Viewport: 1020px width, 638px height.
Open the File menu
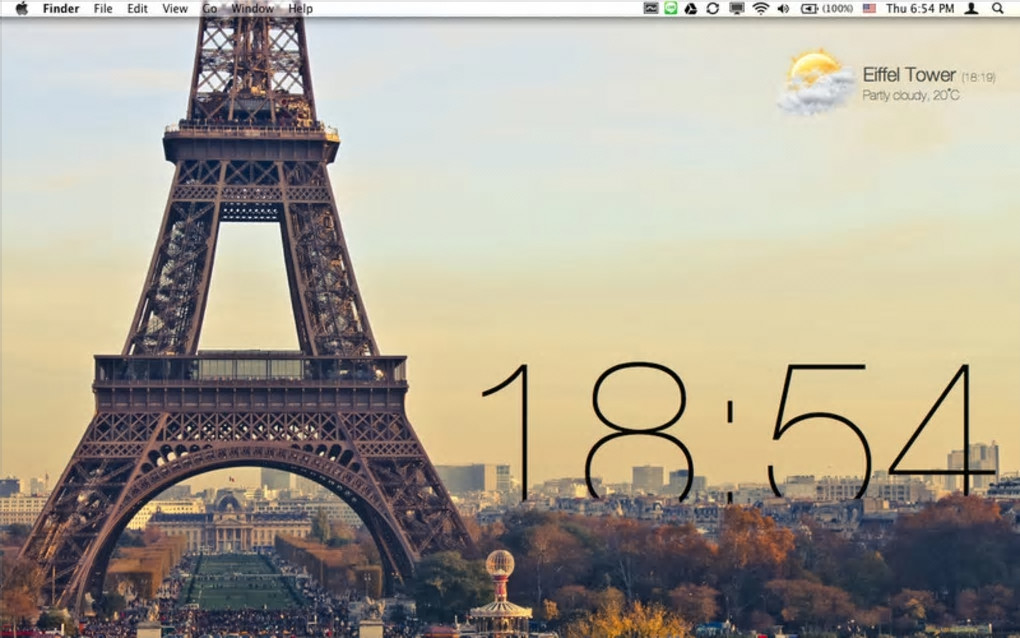pos(103,8)
